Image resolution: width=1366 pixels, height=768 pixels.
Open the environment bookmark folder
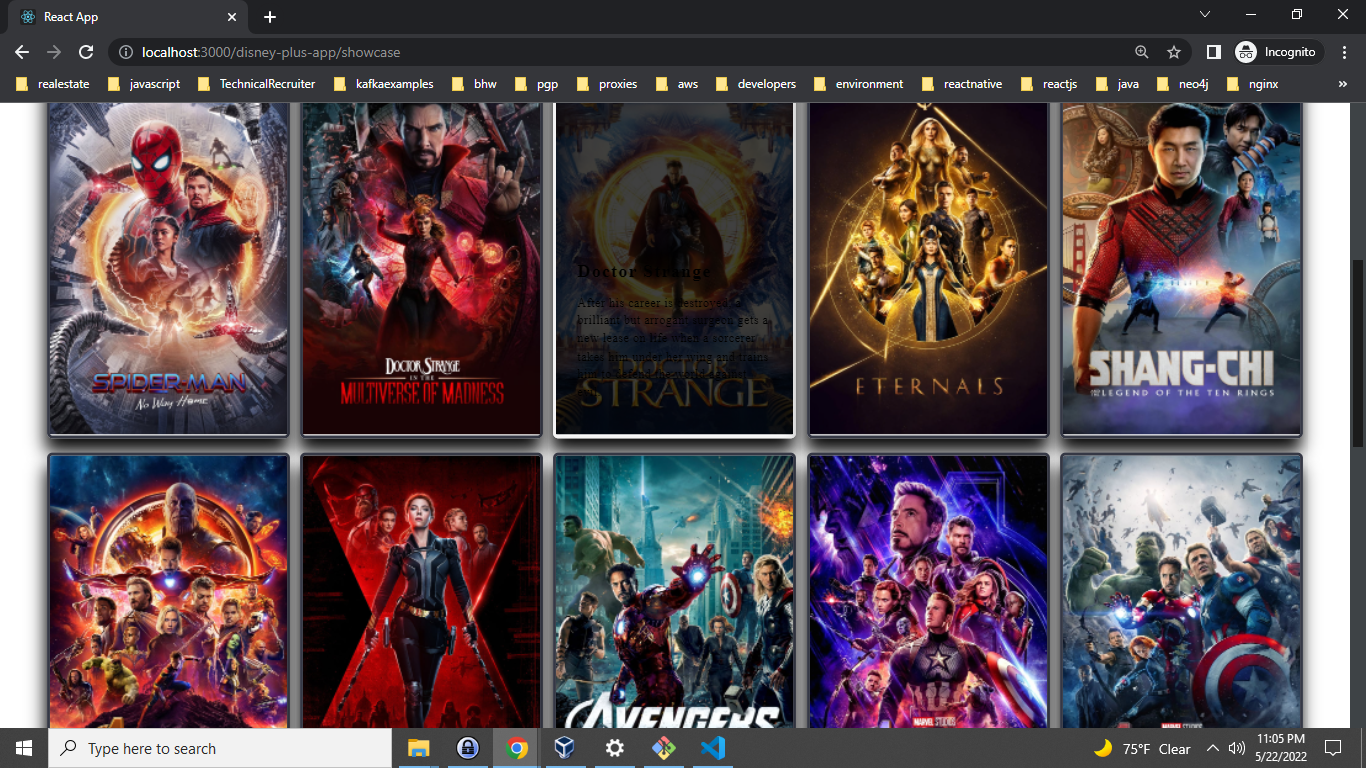tap(859, 84)
